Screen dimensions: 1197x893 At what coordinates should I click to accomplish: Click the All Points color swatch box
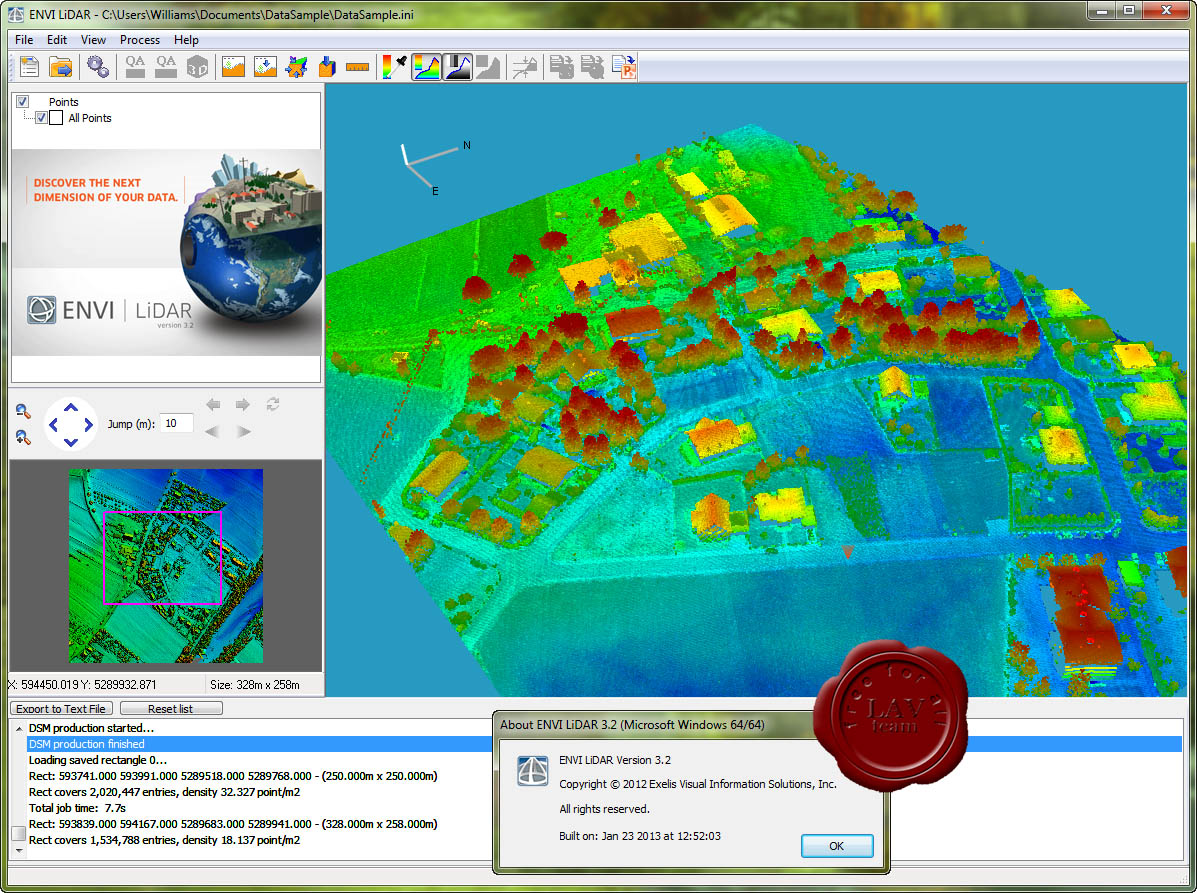pyautogui.click(x=56, y=118)
